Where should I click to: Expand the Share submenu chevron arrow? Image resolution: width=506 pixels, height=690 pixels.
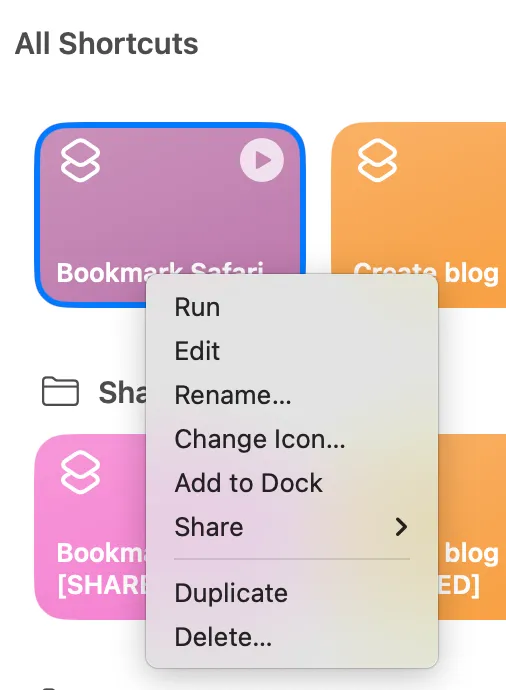tap(401, 527)
